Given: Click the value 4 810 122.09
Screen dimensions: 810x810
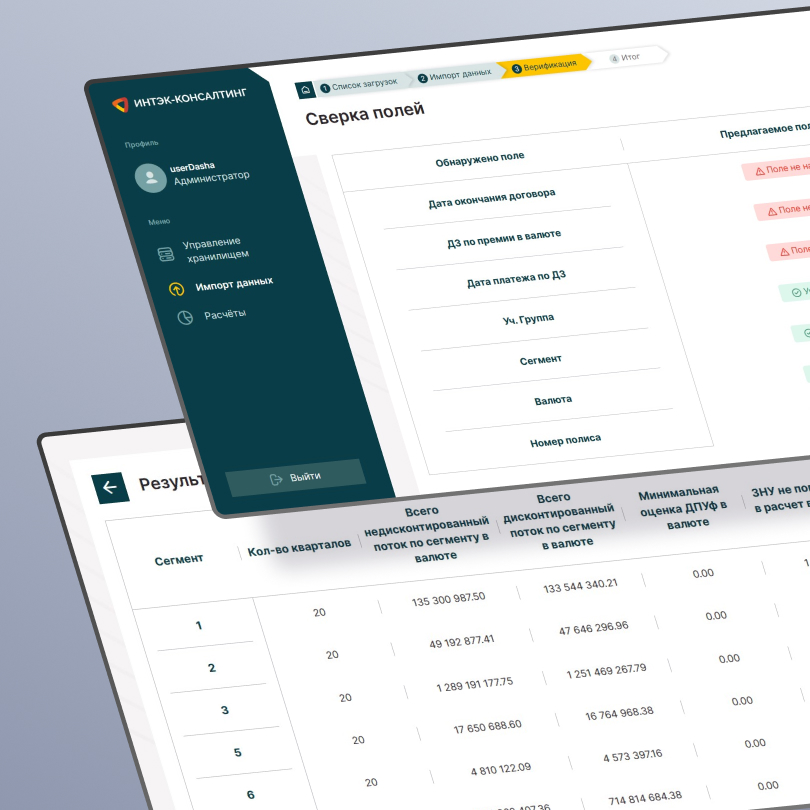Looking at the screenshot, I should (501, 770).
